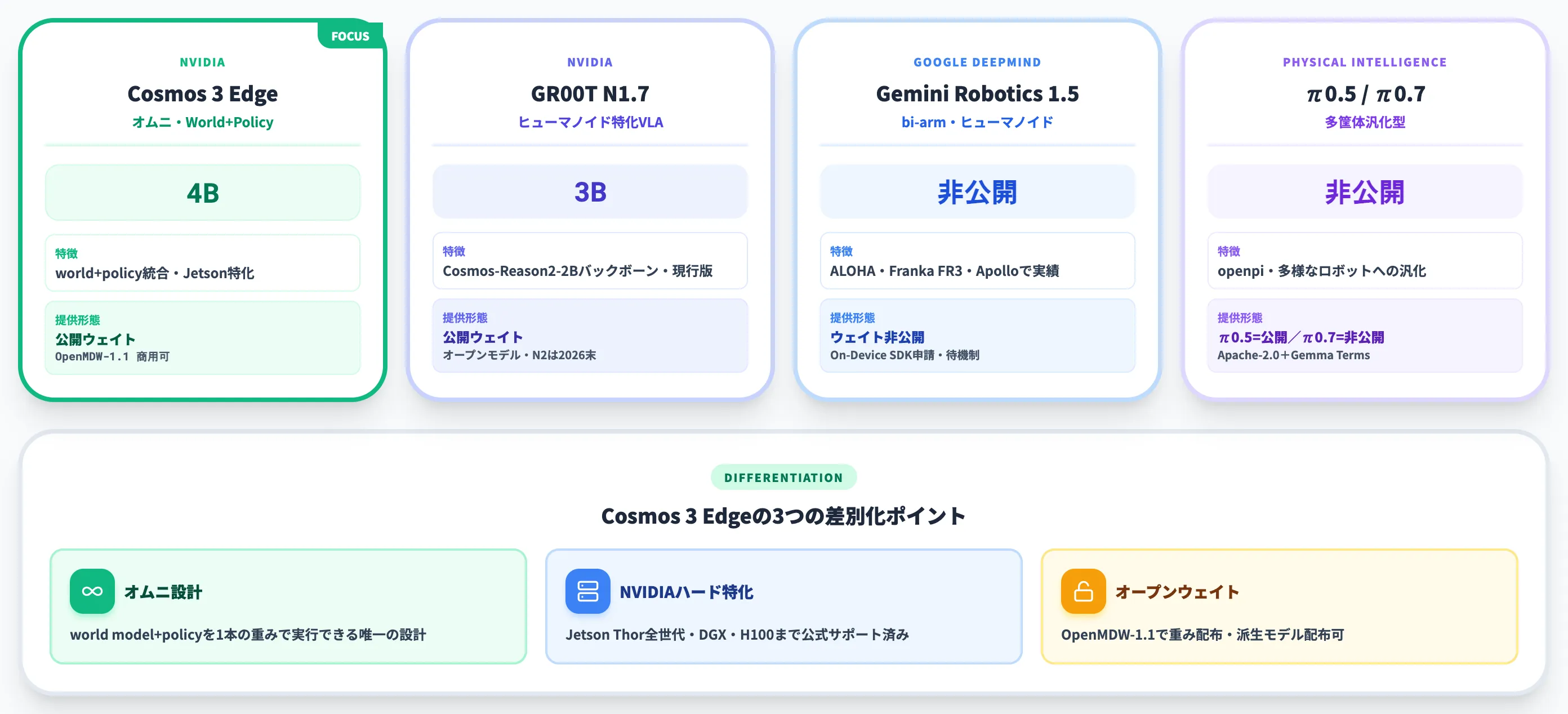Click 提供形態 label in Gemini Robotics card

[852, 317]
